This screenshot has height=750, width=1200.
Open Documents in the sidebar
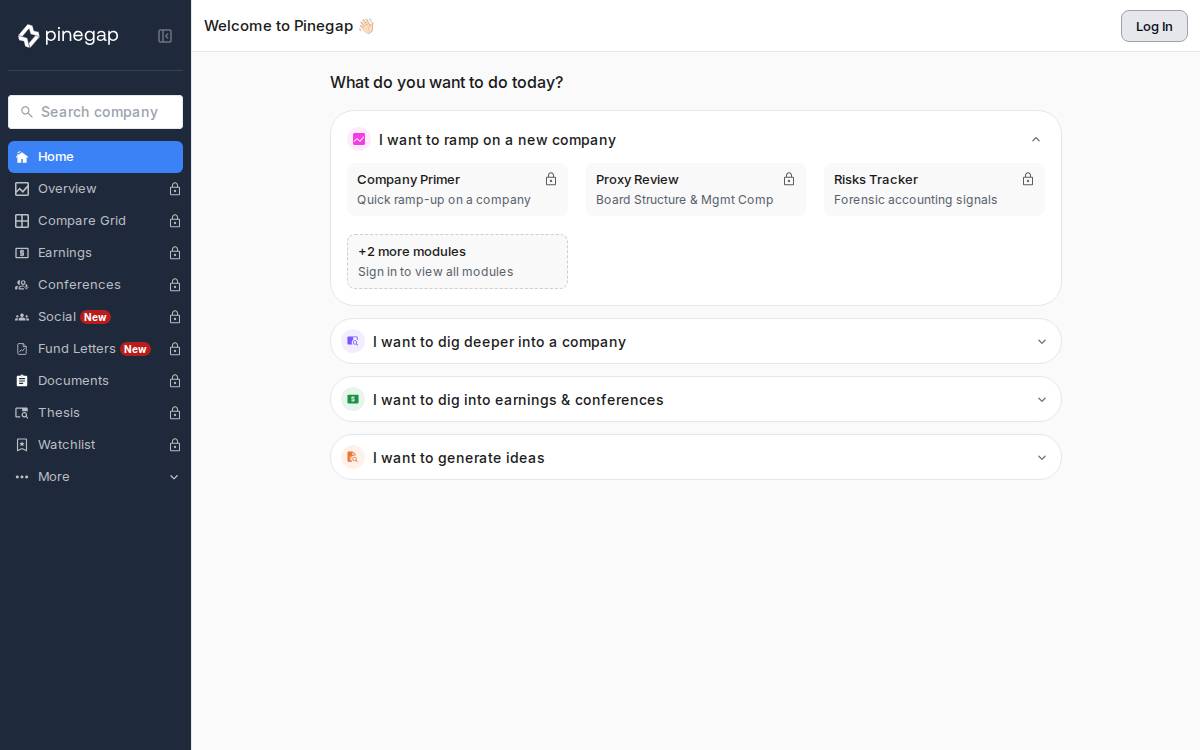tap(95, 381)
